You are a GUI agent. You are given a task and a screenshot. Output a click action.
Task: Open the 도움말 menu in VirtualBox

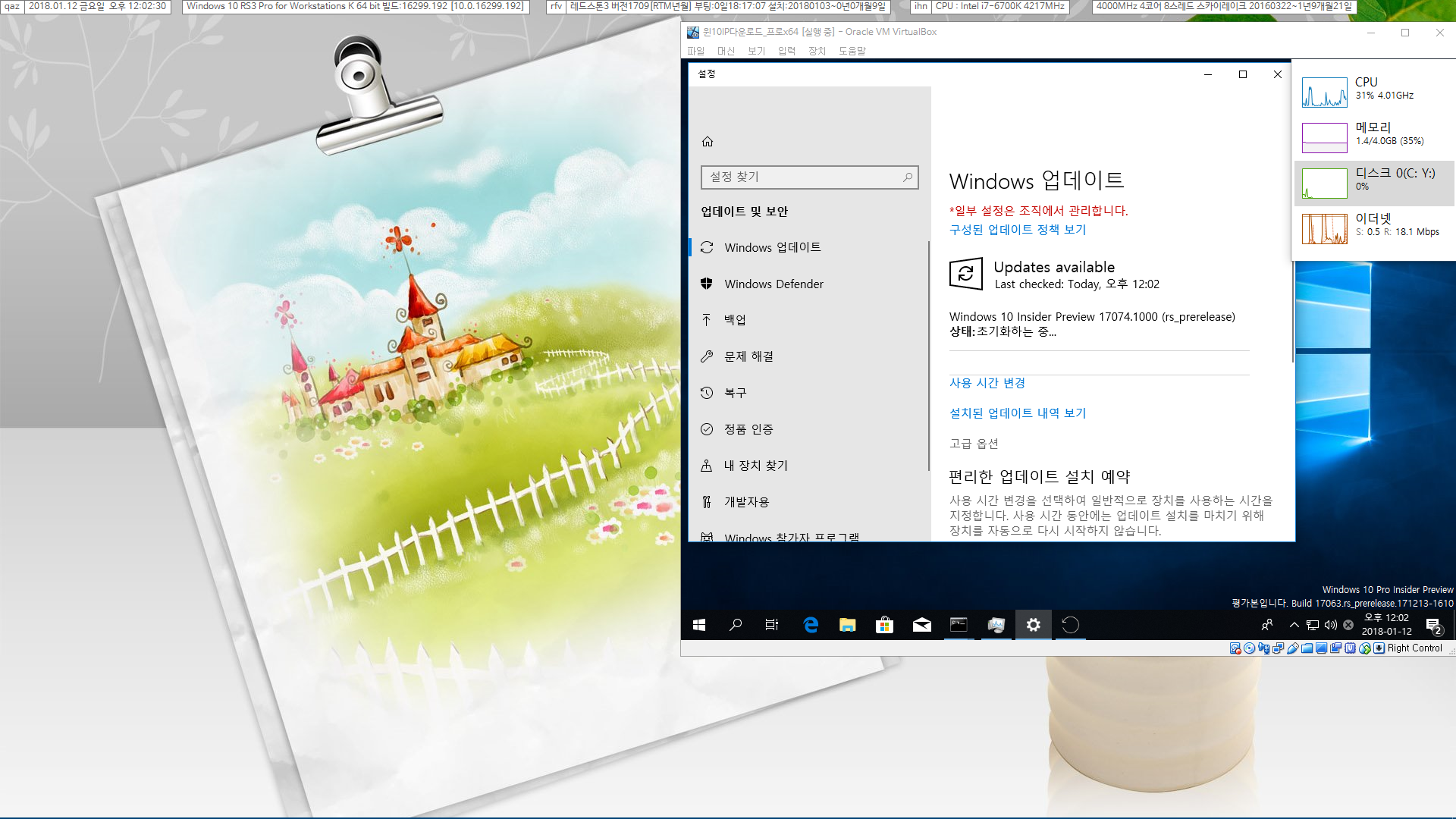(x=852, y=51)
